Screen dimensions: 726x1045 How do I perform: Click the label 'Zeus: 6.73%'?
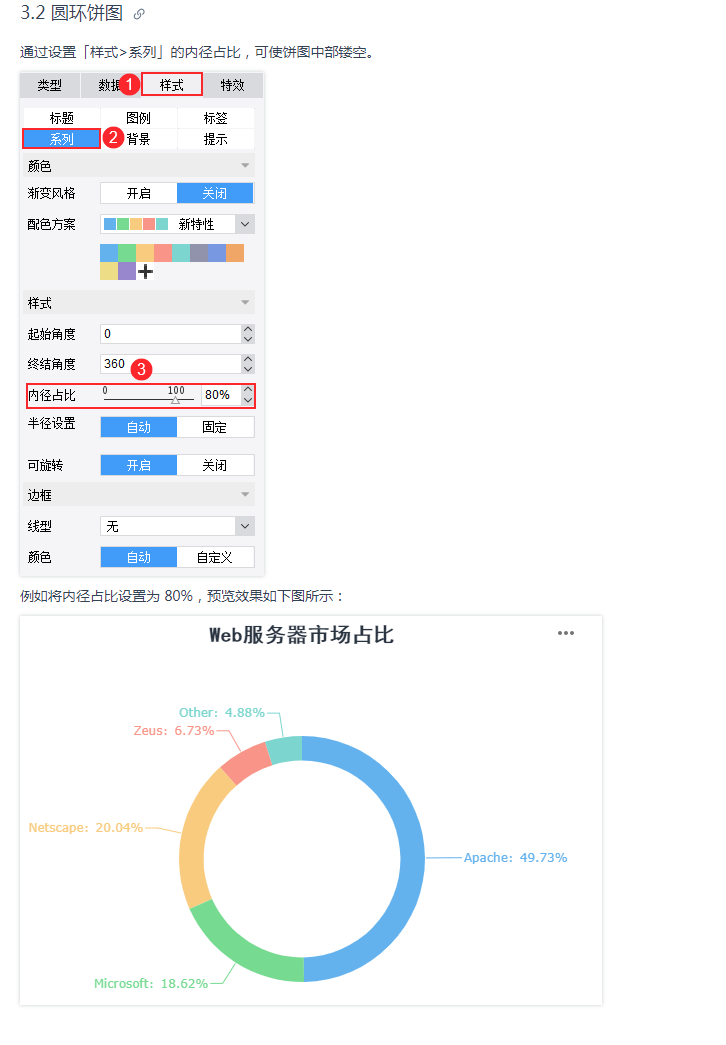173,731
